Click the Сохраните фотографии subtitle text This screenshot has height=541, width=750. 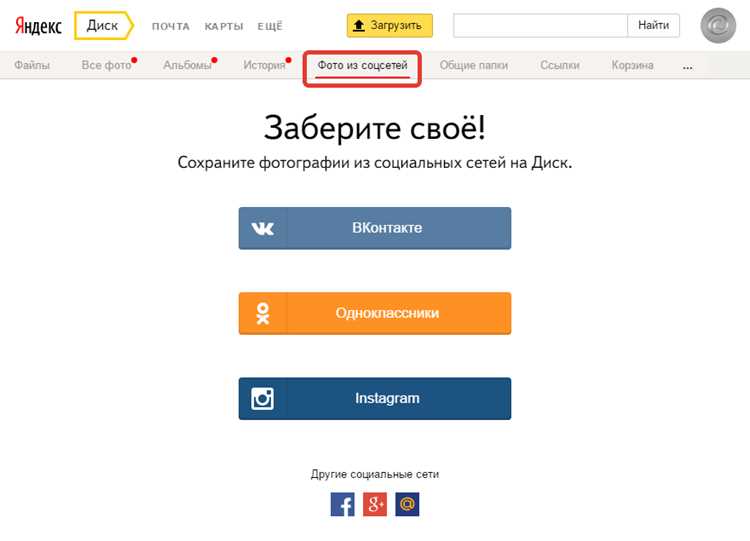pyautogui.click(x=375, y=163)
